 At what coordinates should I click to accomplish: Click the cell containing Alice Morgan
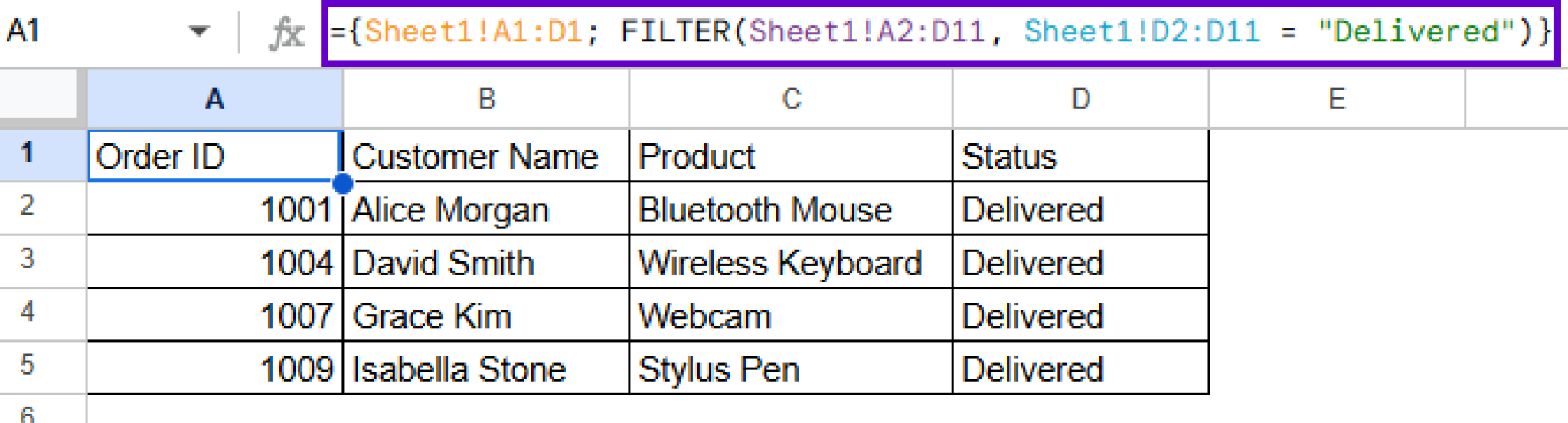click(485, 209)
